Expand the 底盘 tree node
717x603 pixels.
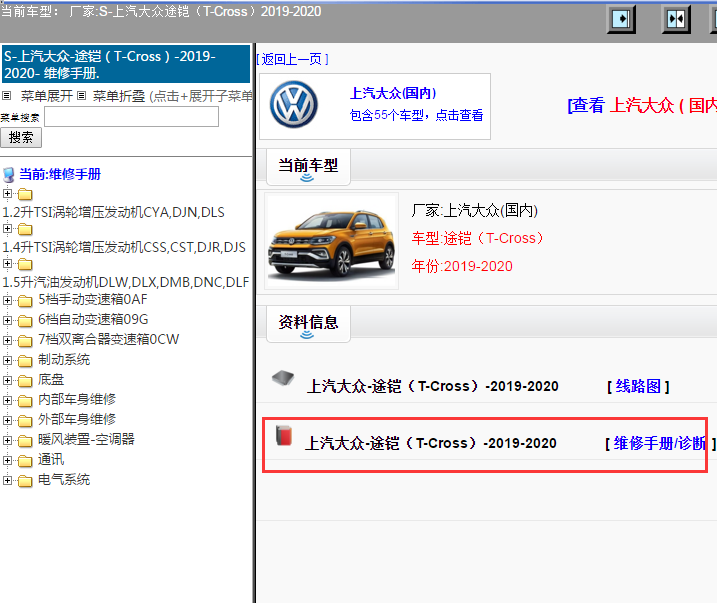7,380
